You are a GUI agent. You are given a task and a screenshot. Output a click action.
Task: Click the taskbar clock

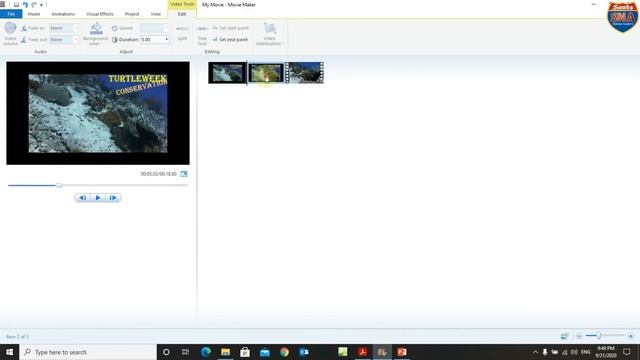(606, 352)
